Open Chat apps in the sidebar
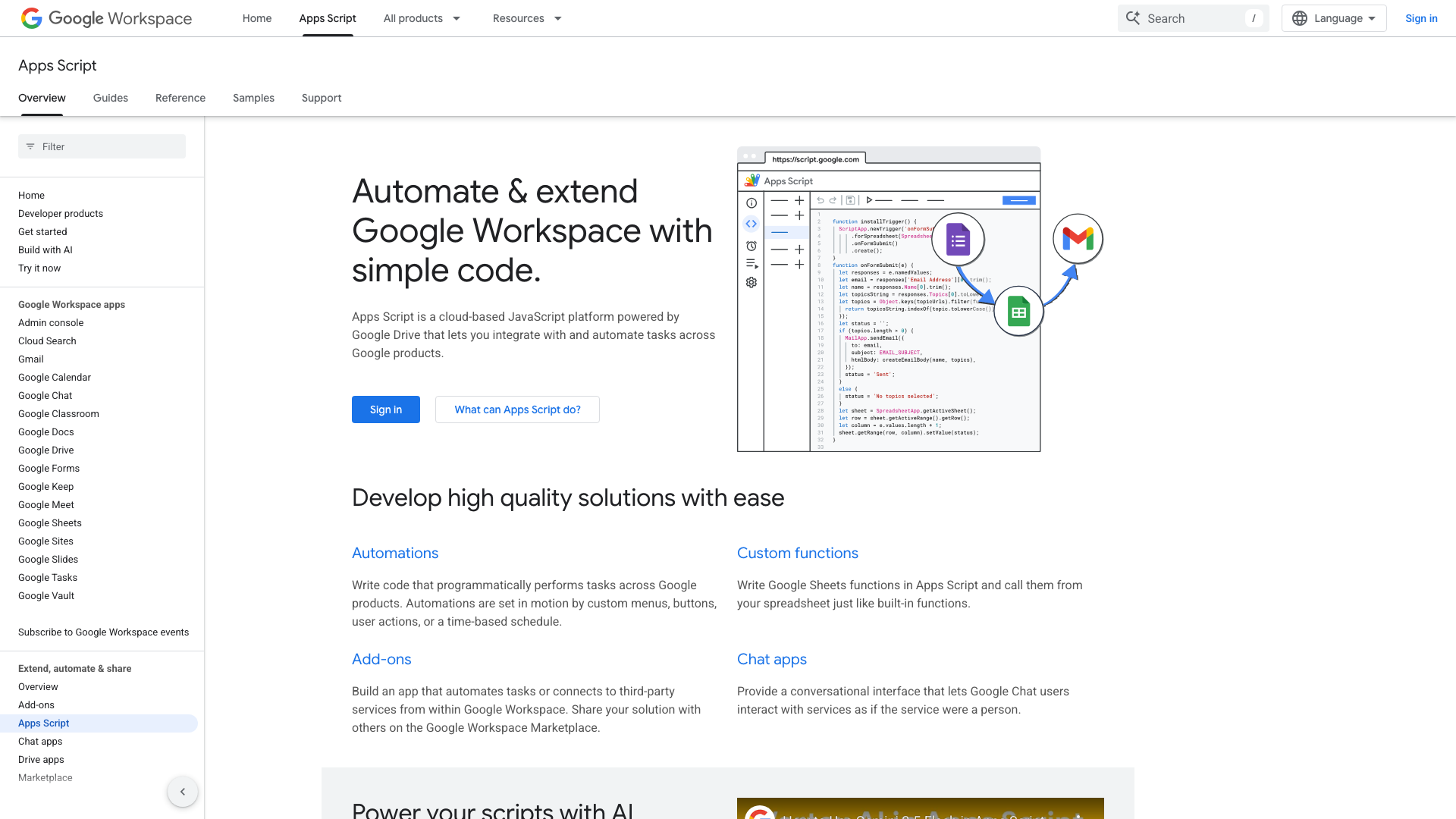 (40, 741)
